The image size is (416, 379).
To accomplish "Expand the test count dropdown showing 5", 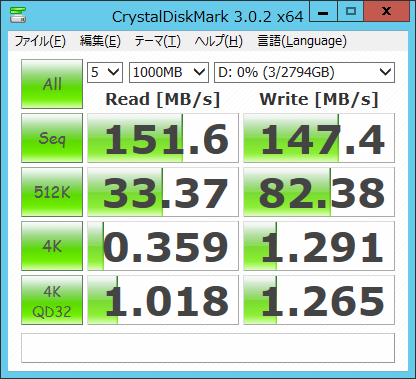I will click(x=105, y=72).
